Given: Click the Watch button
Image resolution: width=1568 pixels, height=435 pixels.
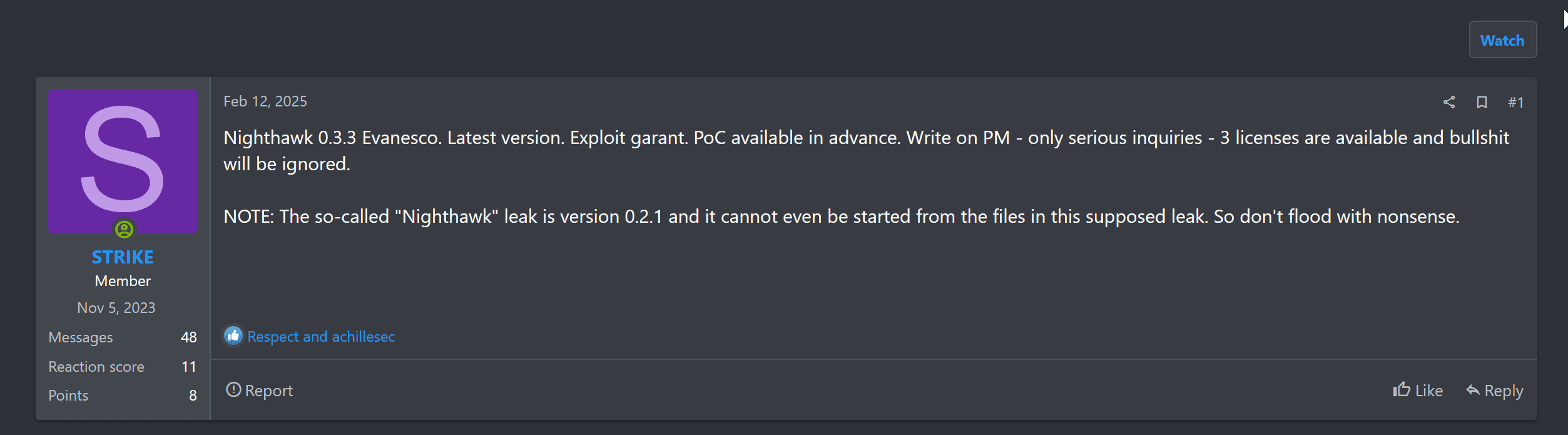Looking at the screenshot, I should coord(1502,40).
